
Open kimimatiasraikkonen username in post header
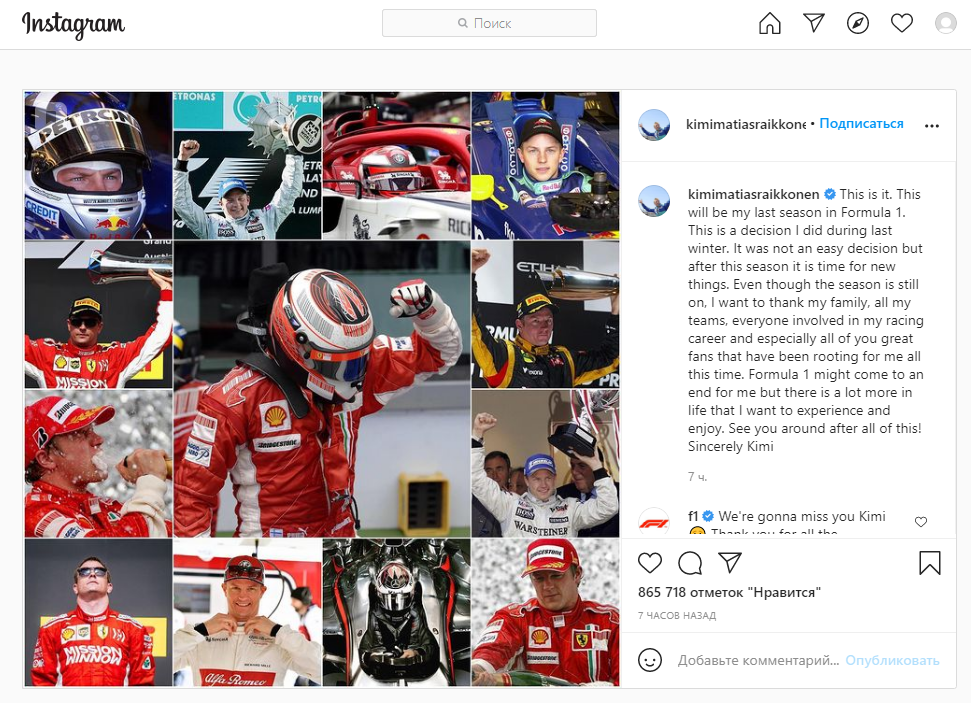pyautogui.click(x=746, y=124)
